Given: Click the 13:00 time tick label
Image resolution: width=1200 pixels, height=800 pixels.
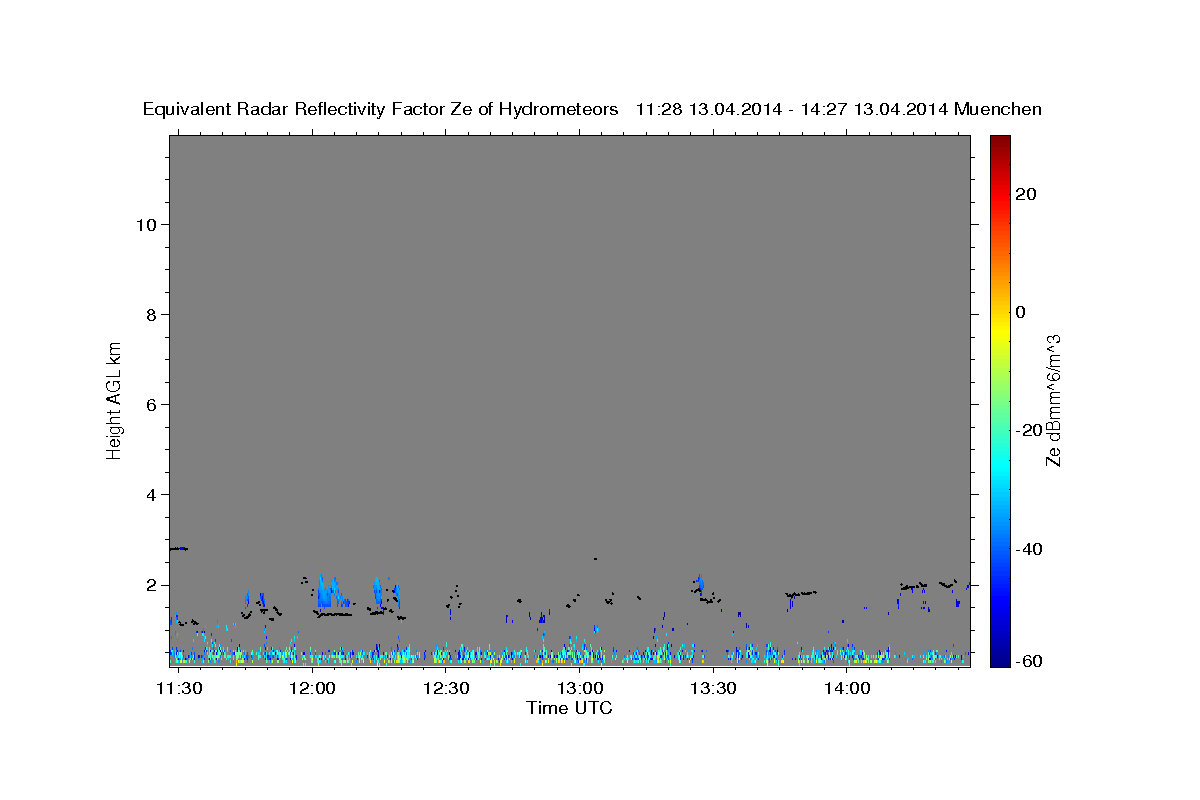Looking at the screenshot, I should click(x=580, y=689).
